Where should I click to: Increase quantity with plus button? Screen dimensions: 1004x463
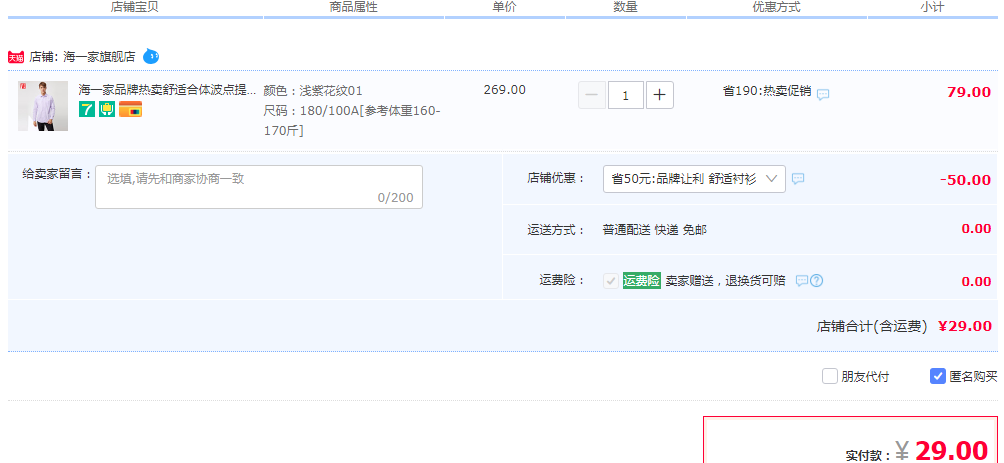[660, 95]
